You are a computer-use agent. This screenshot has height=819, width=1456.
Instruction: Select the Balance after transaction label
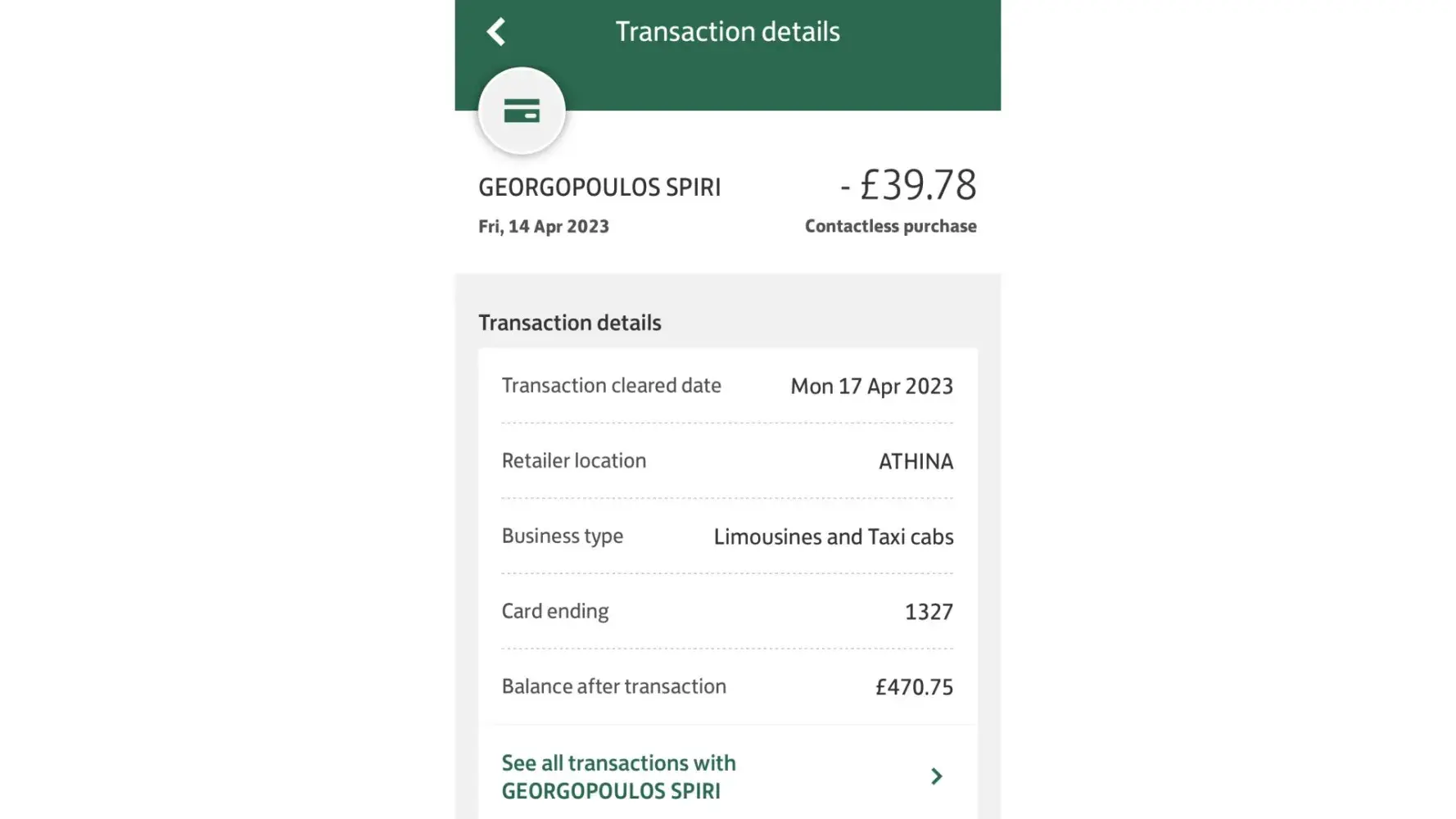pyautogui.click(x=613, y=686)
